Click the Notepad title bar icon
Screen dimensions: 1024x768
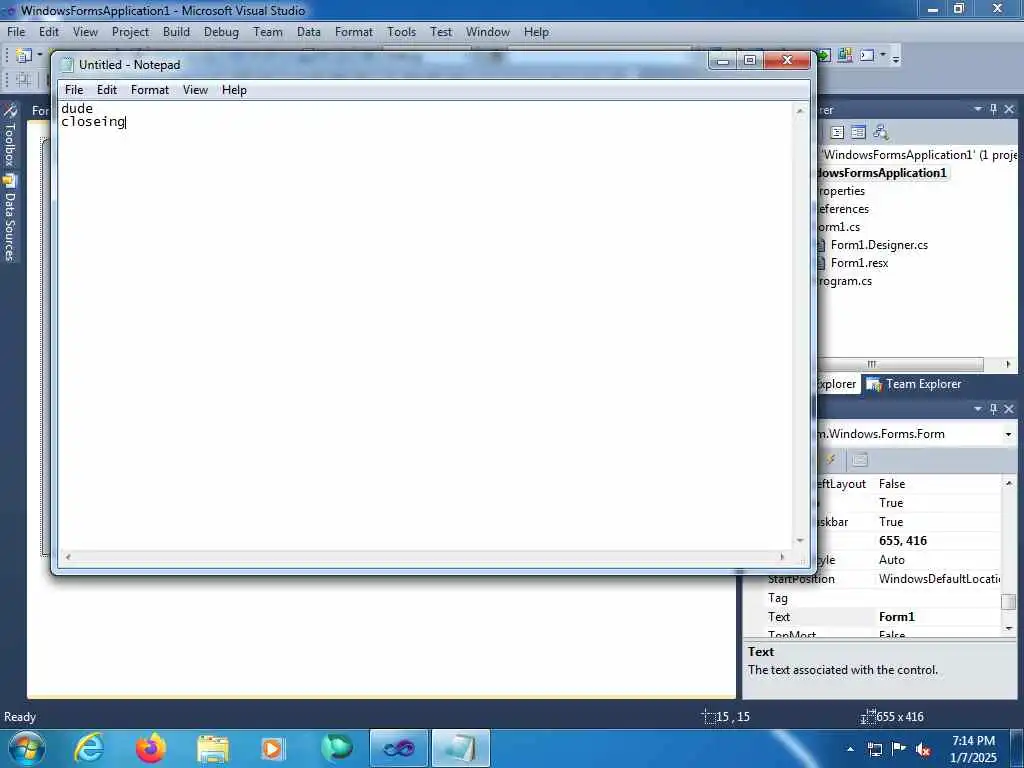[67, 65]
